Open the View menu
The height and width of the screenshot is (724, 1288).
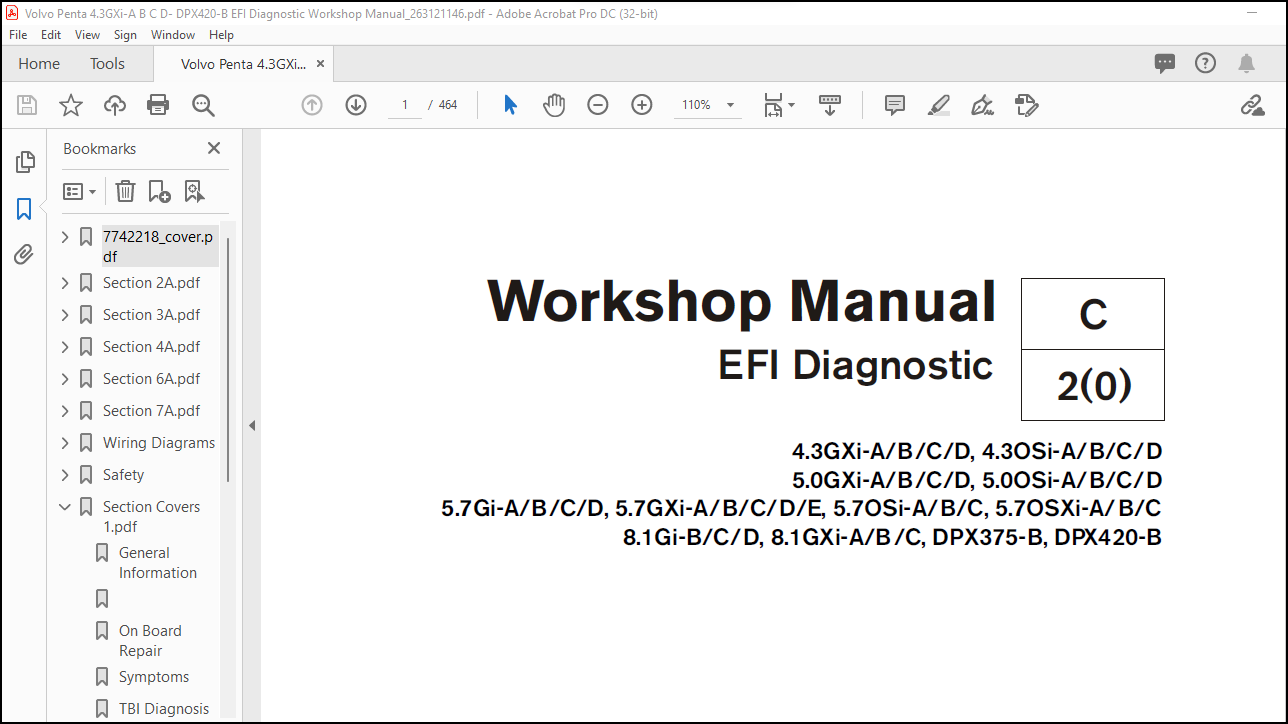pos(88,34)
